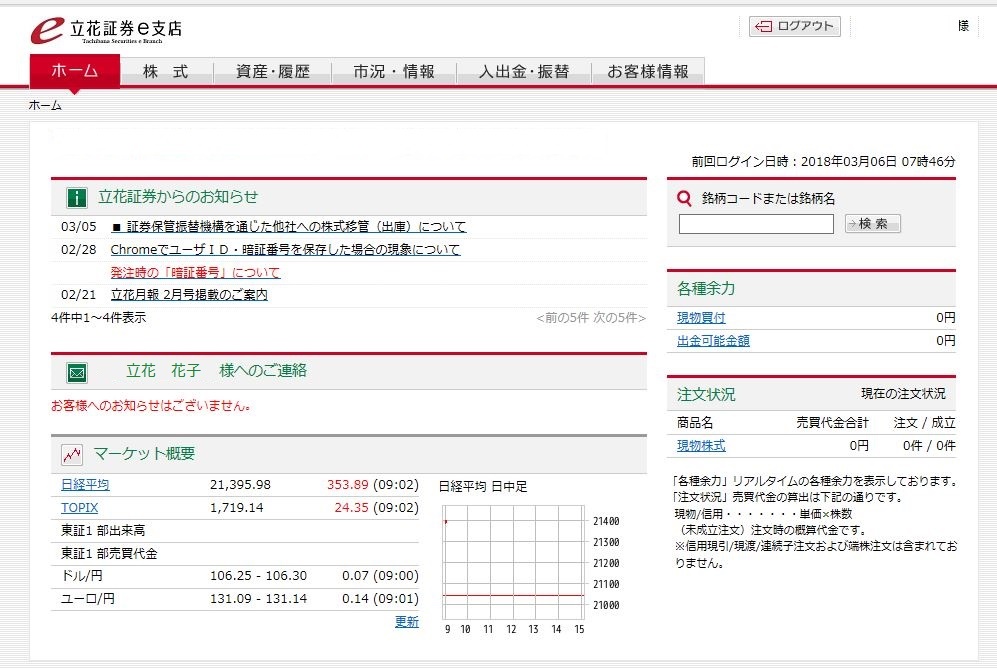Open the red 発注時の「暗証番号」について link
The image size is (997, 669).
195,272
